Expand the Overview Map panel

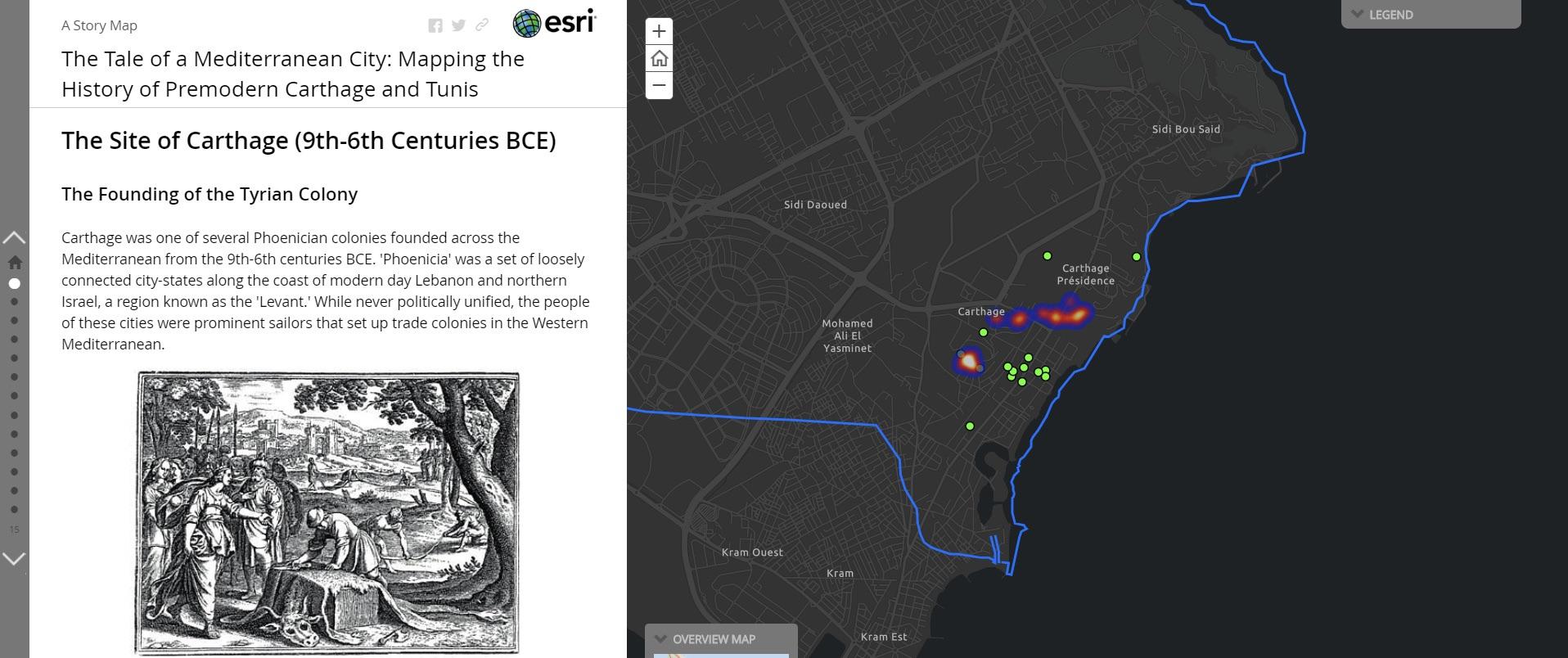720,639
